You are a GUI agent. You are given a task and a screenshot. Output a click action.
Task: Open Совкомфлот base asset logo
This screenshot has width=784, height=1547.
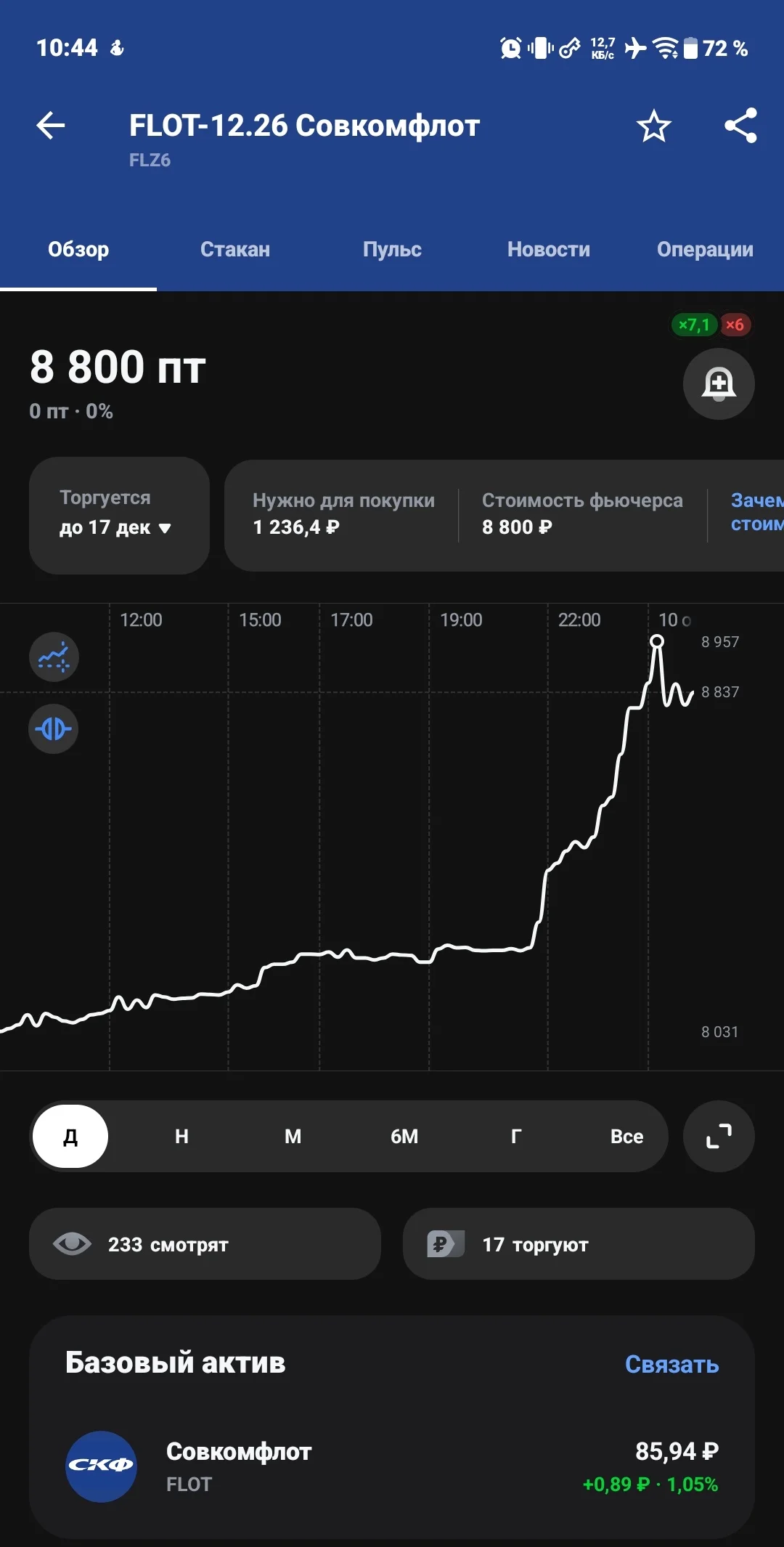coord(101,1466)
